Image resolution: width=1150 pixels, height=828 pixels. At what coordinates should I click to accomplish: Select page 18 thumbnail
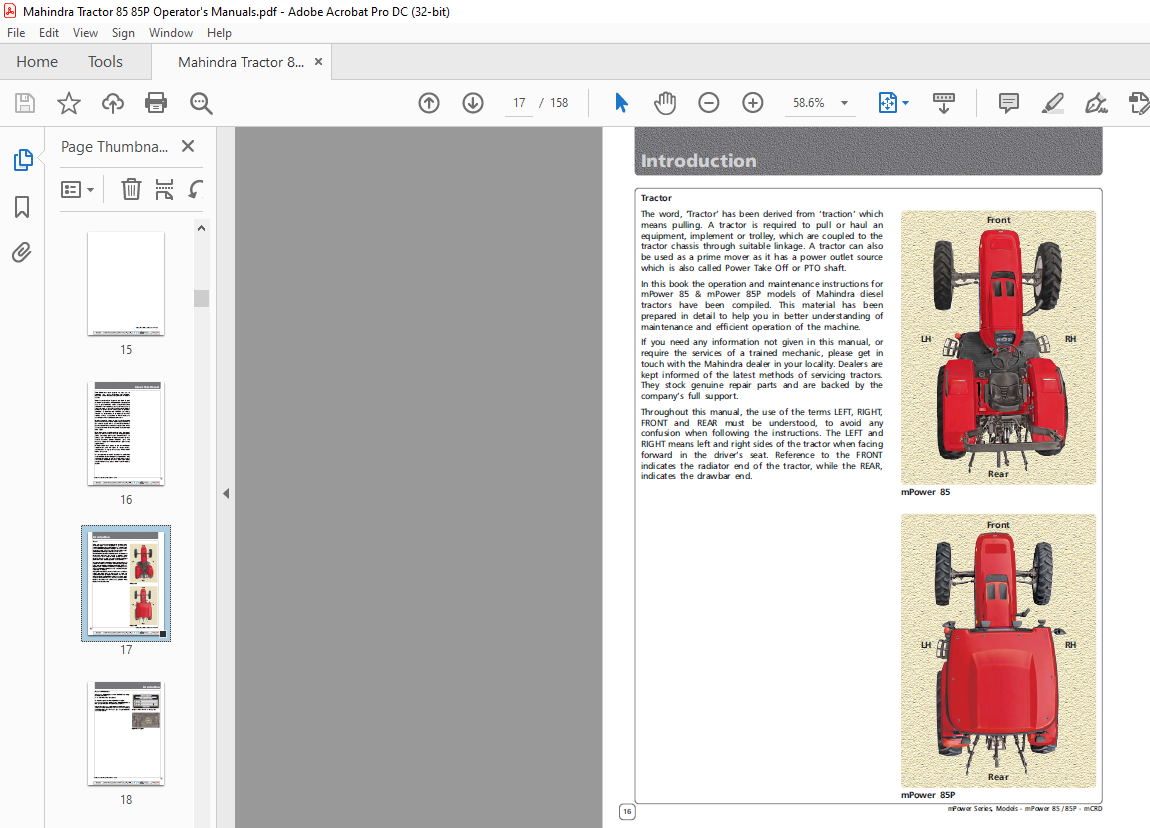click(x=126, y=734)
